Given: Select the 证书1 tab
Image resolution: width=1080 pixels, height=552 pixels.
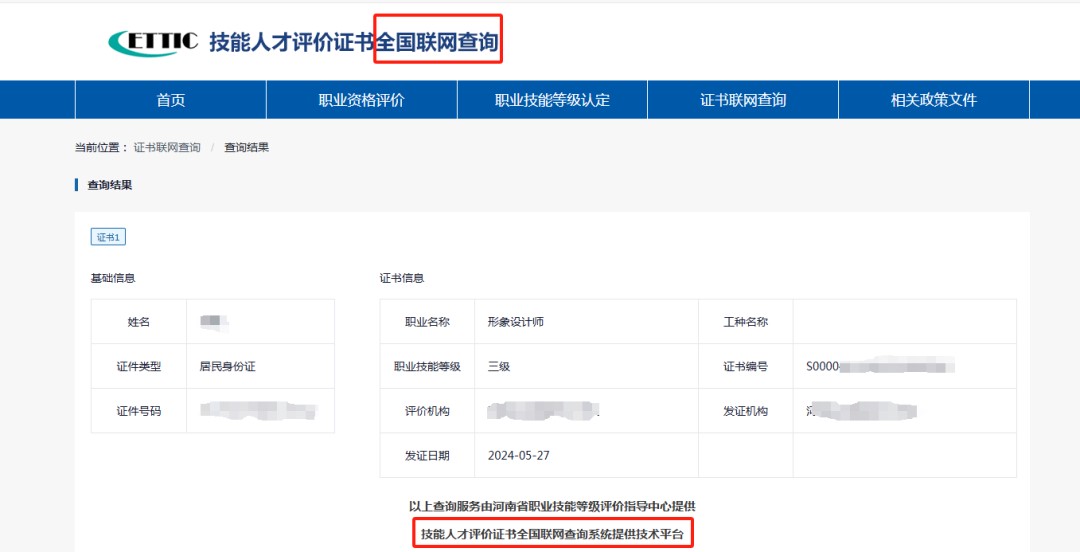Looking at the screenshot, I should tap(108, 237).
